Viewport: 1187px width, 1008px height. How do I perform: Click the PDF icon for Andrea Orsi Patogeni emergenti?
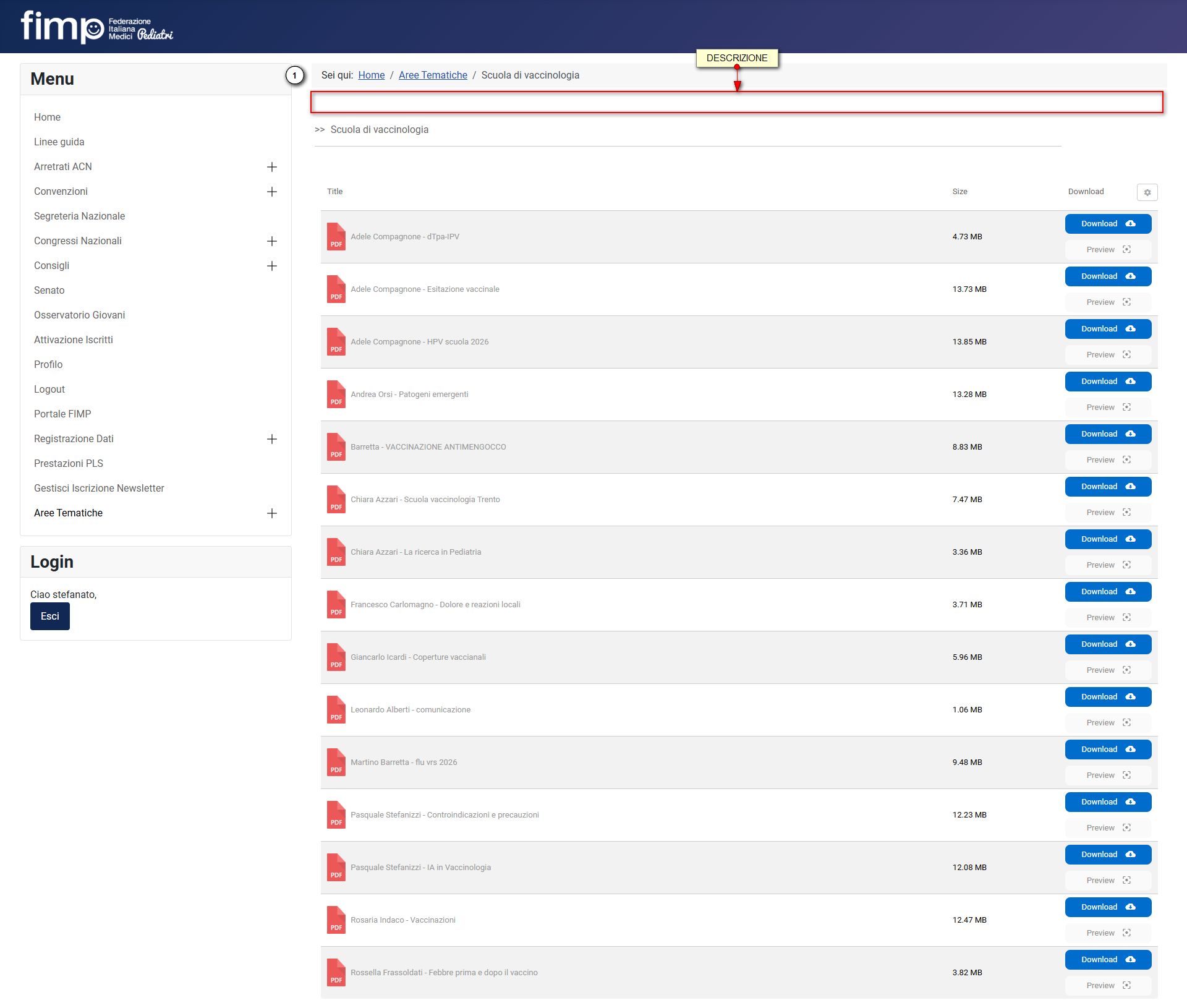coord(336,394)
